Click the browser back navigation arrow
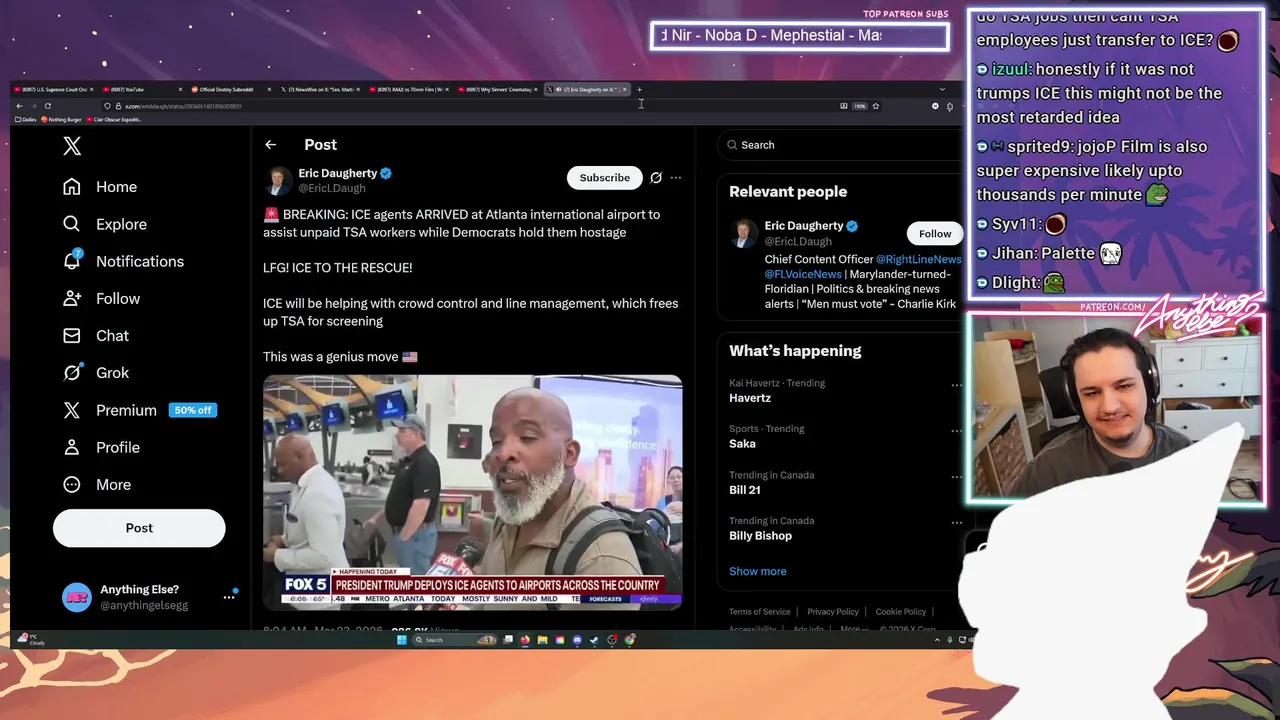 tap(19, 106)
